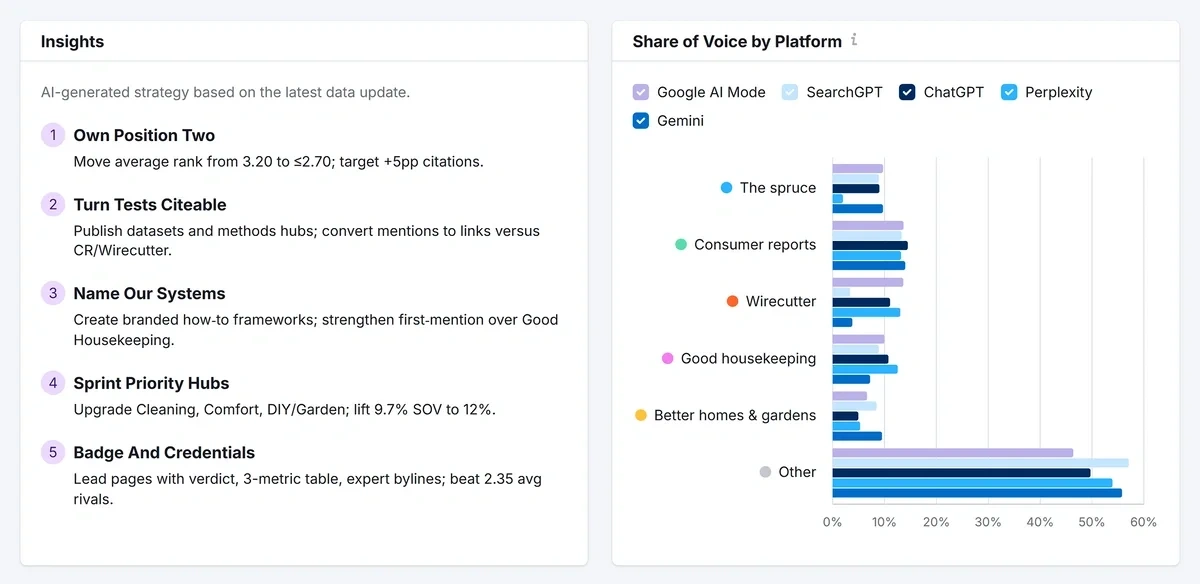Click the orange dot beside Wirecutter

(x=733, y=302)
